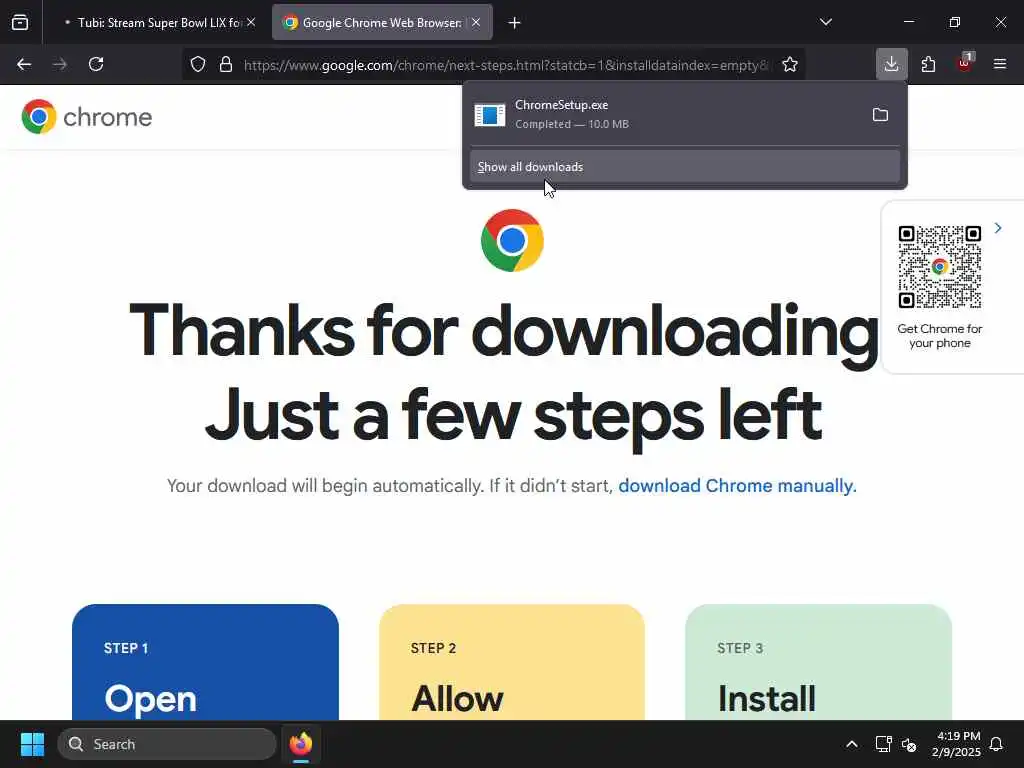Select the Step 2 Allow card
Image resolution: width=1024 pixels, height=768 pixels.
pyautogui.click(x=512, y=662)
